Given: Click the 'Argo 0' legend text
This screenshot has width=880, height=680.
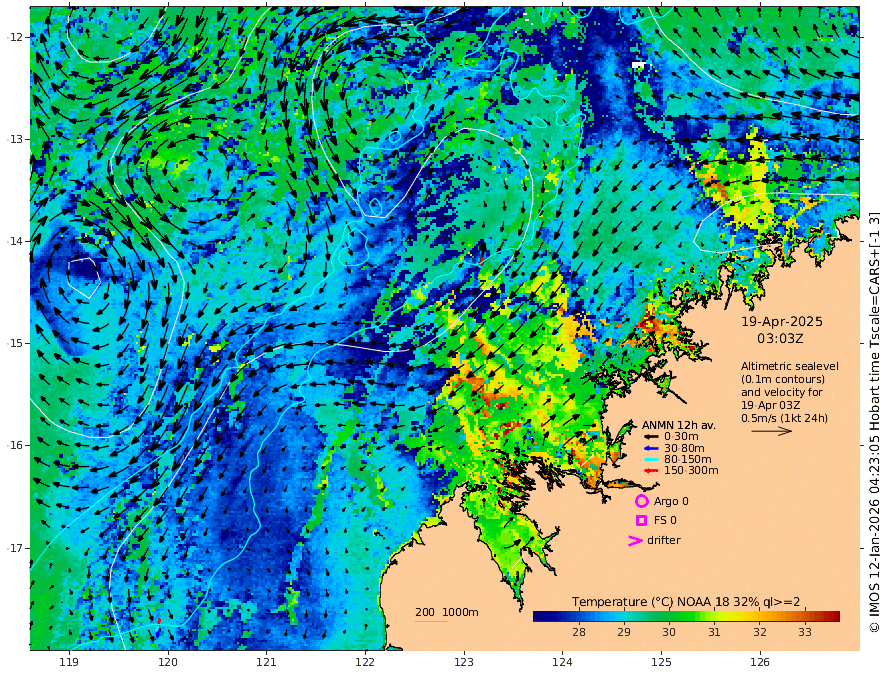Looking at the screenshot, I should [671, 502].
